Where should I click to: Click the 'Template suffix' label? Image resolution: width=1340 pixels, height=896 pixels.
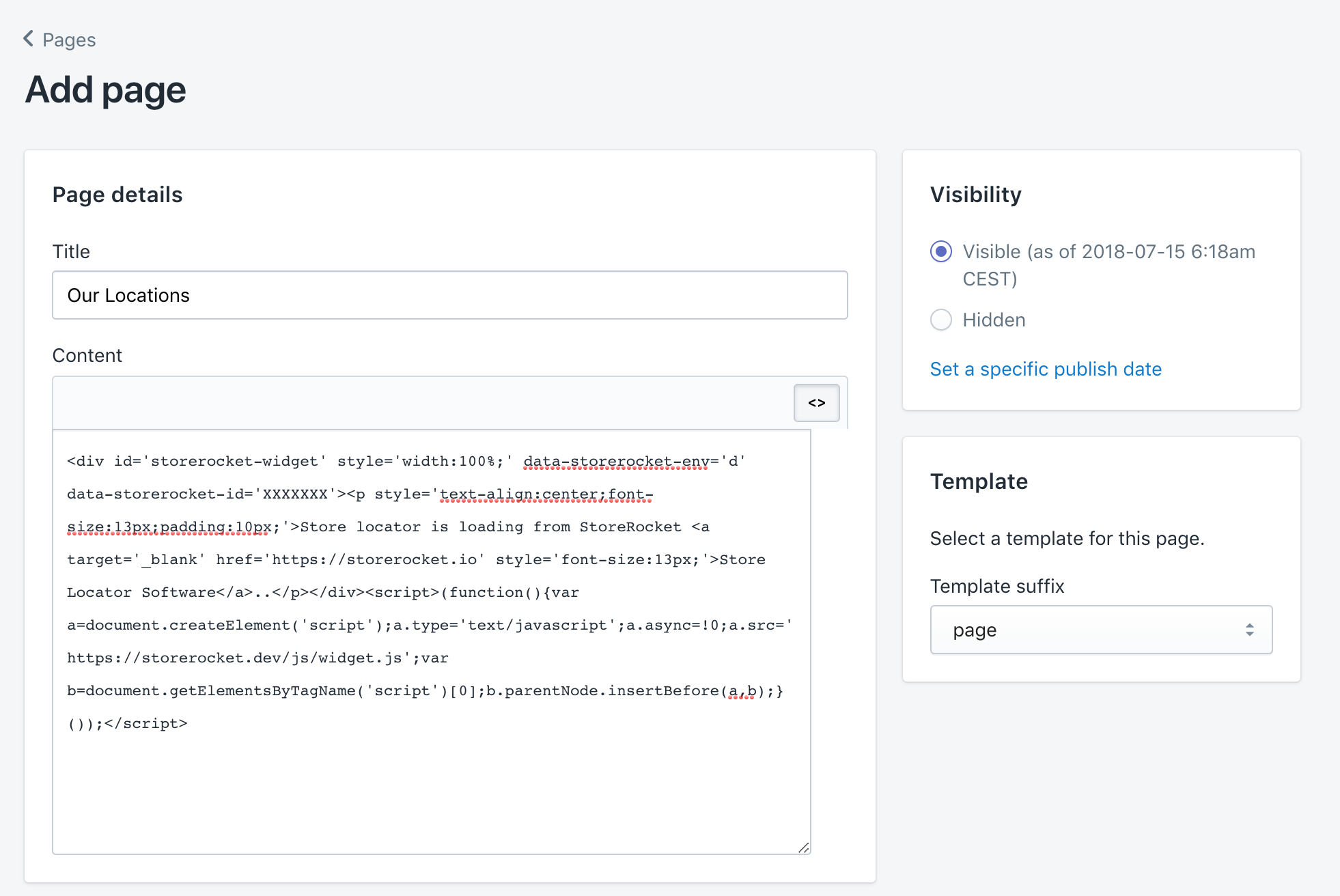click(x=997, y=586)
